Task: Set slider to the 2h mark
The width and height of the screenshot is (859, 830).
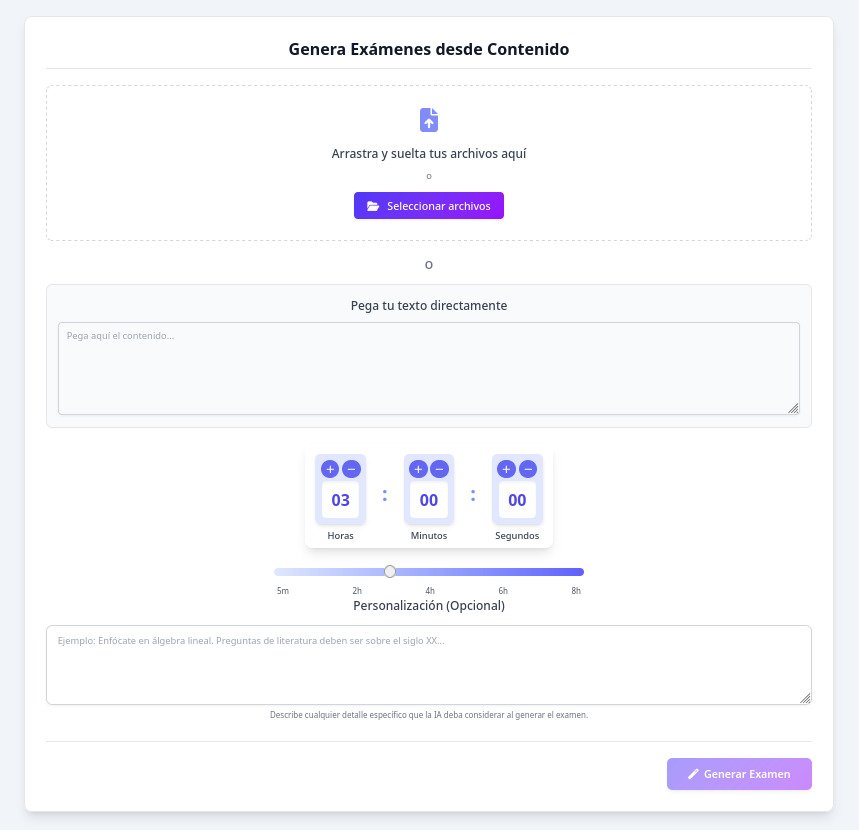Action: tap(357, 572)
